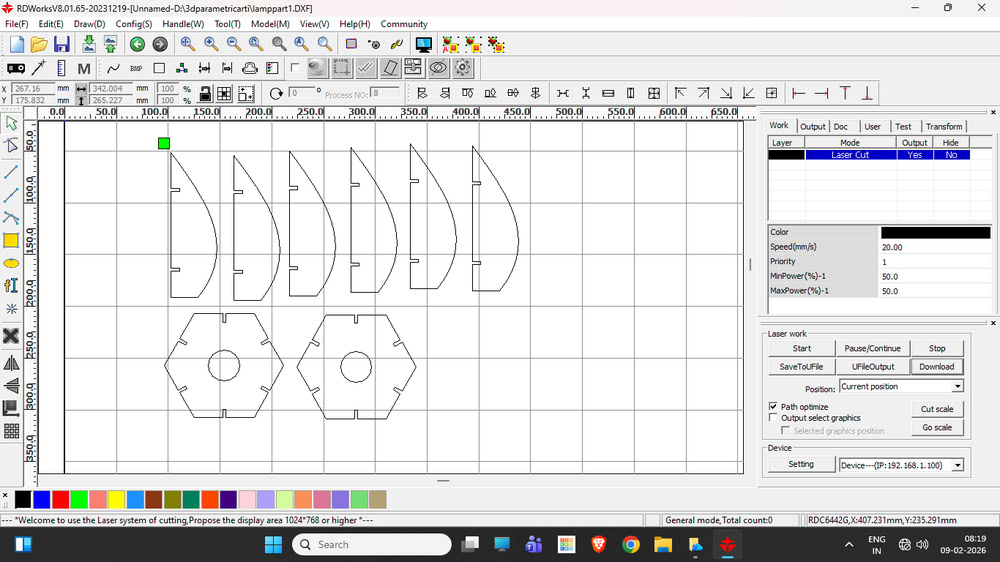The width and height of the screenshot is (1000, 562).
Task: Click the X position field 267.16
Action: click(x=33, y=89)
